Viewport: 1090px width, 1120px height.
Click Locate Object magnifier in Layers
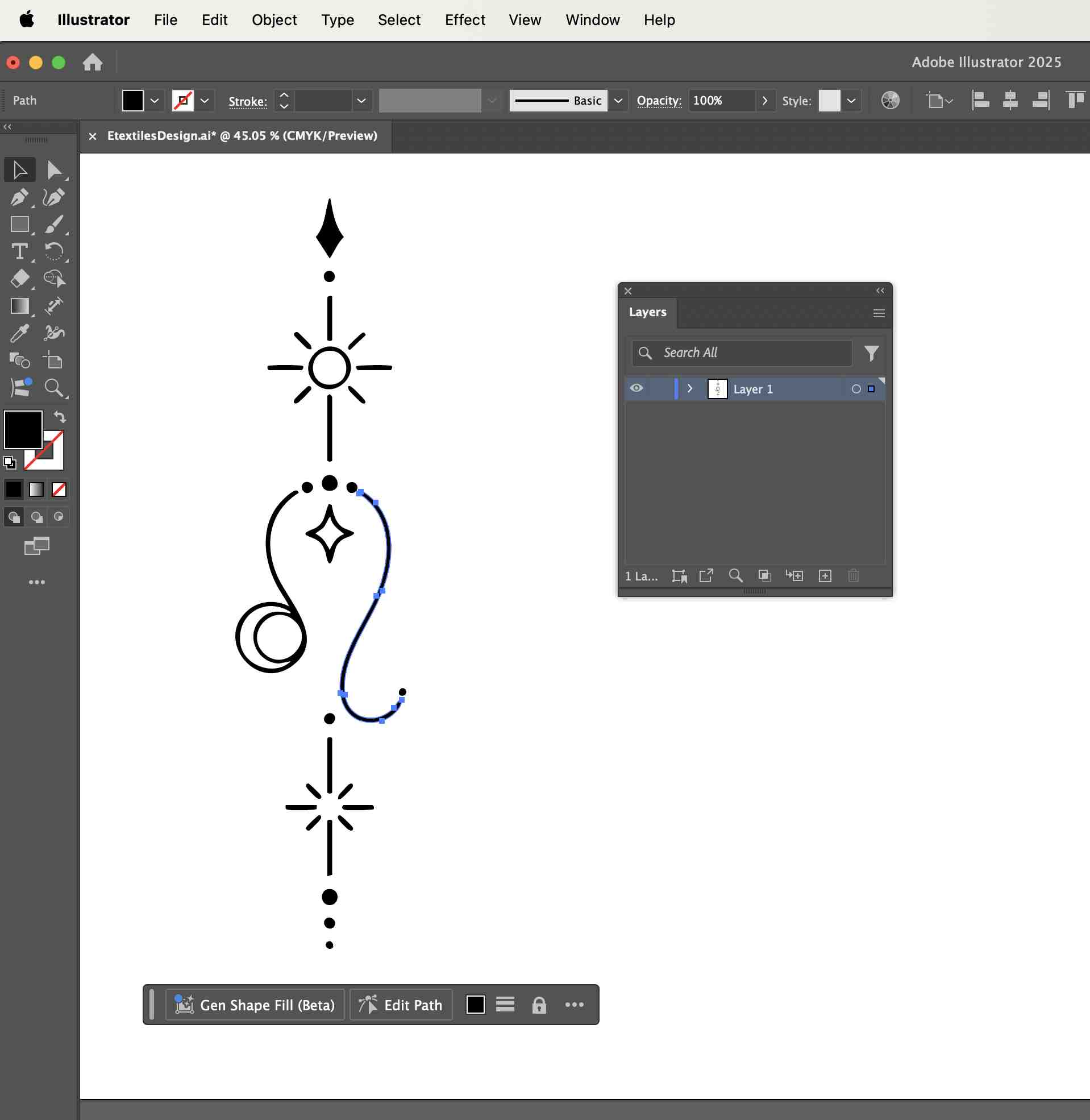tap(735, 575)
